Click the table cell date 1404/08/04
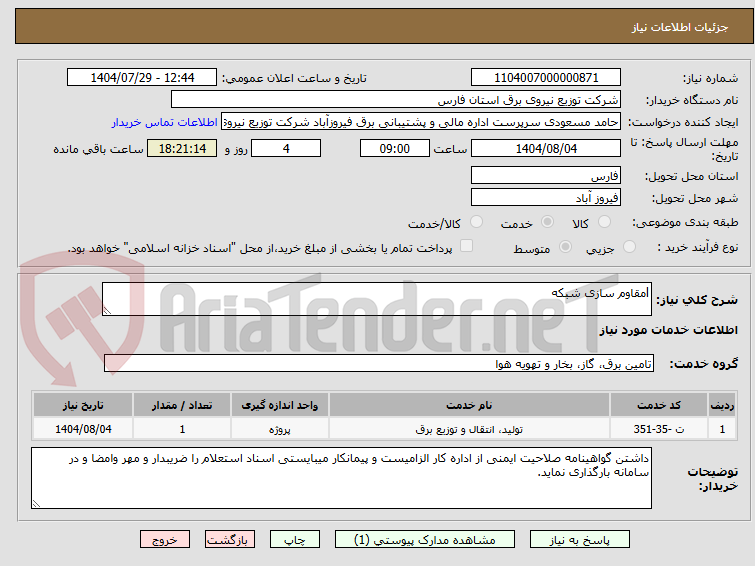The width and height of the screenshot is (755, 566). (83, 429)
